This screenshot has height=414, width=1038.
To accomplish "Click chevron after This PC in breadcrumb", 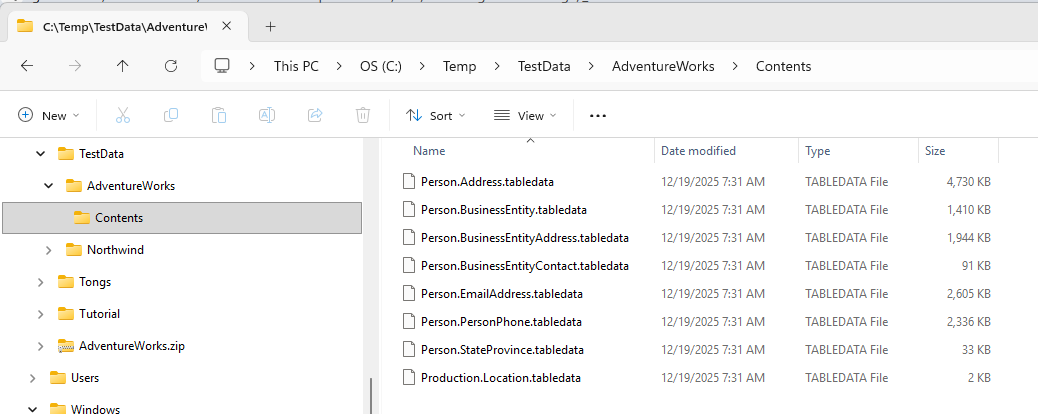I will [339, 66].
